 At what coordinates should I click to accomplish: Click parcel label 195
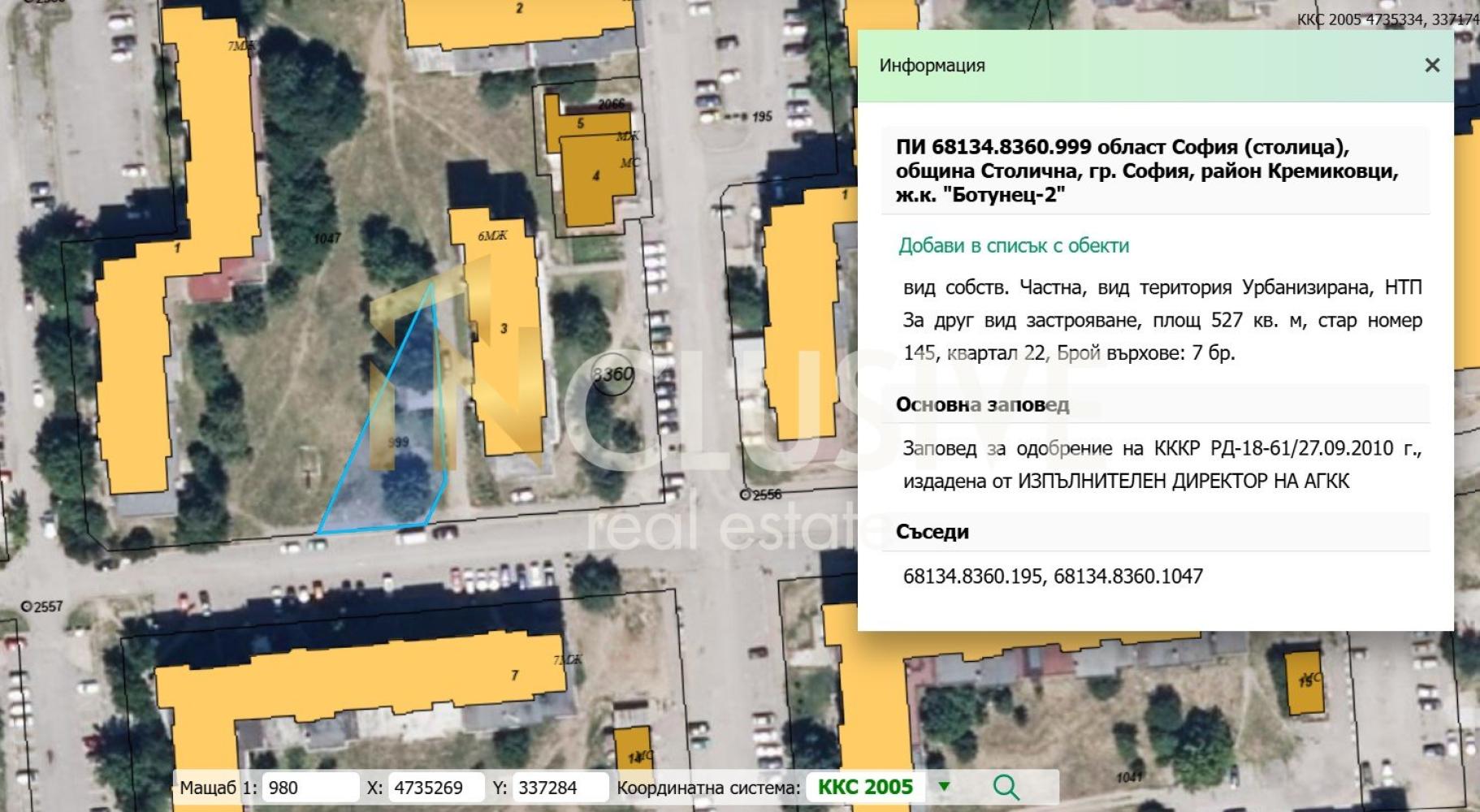(762, 117)
